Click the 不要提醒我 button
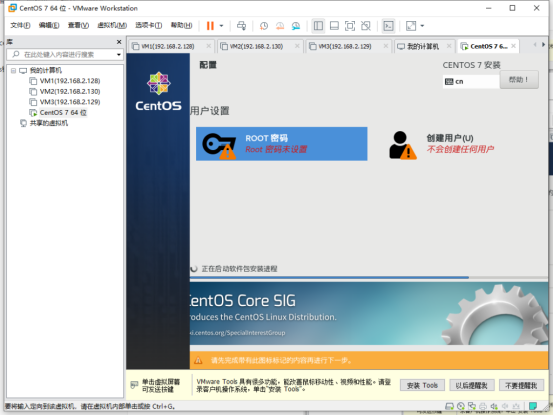The image size is (553, 416). click(521, 385)
